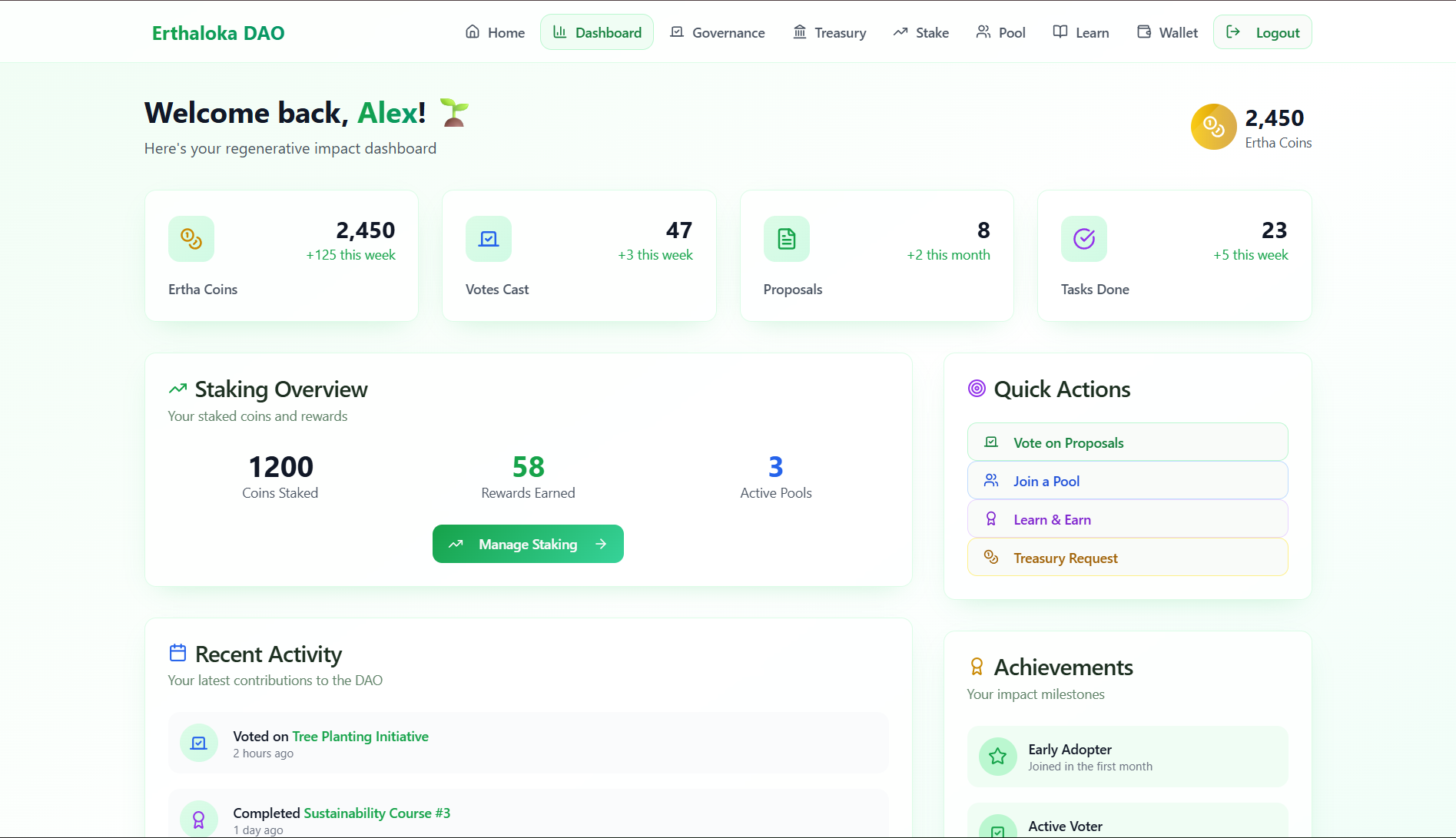
Task: Click the 1200 Coins Staked value
Action: coord(280,467)
